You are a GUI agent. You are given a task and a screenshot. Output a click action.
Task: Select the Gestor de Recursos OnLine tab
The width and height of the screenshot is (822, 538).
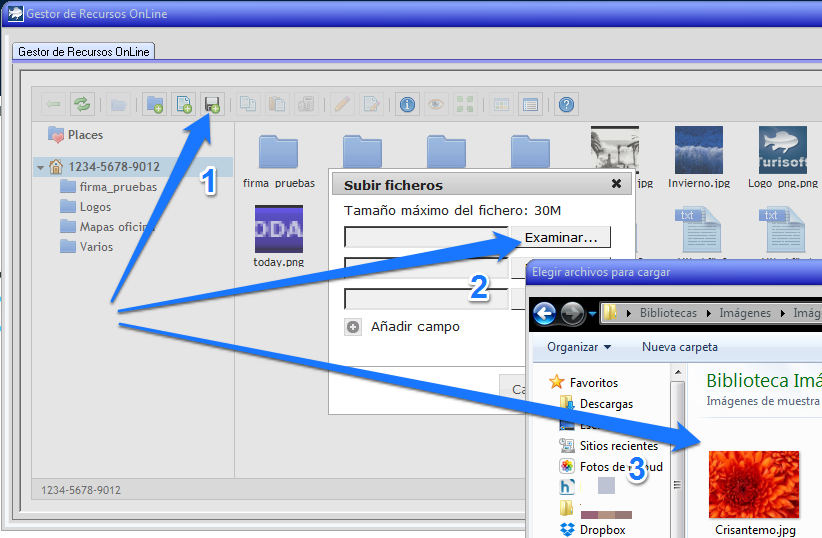point(84,51)
